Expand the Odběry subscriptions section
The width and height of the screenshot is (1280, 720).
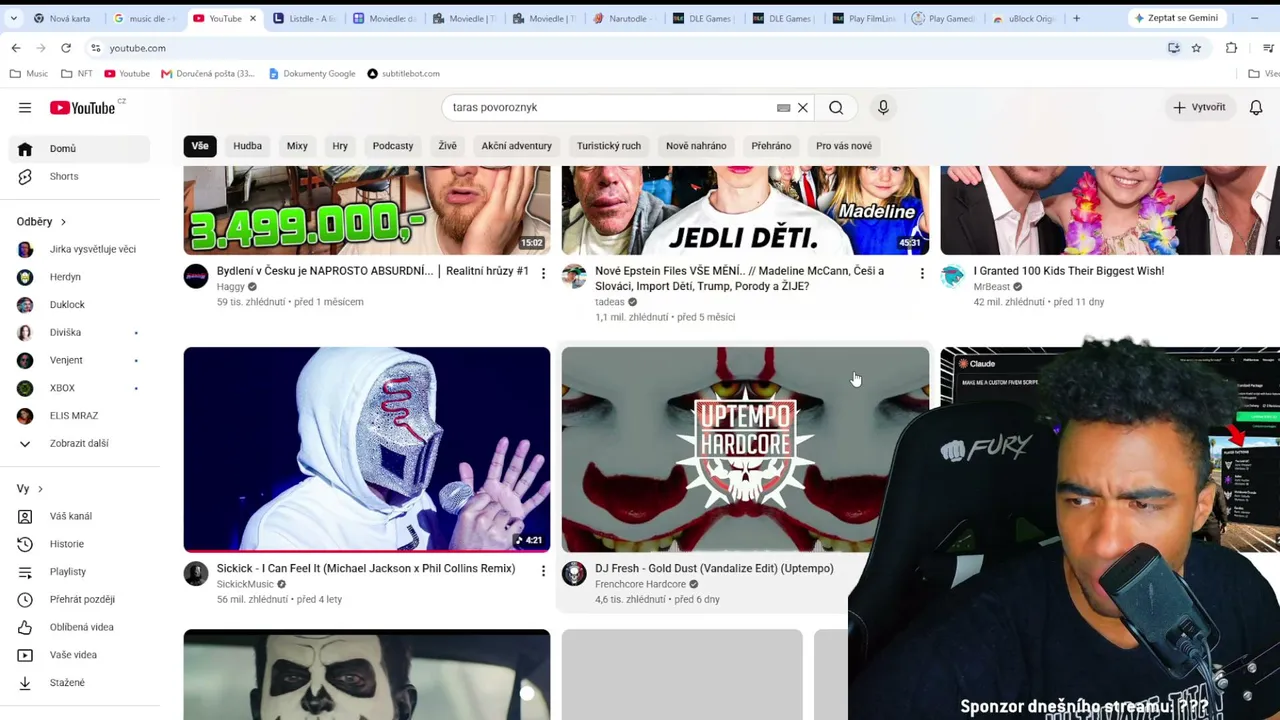pyautogui.click(x=41, y=222)
